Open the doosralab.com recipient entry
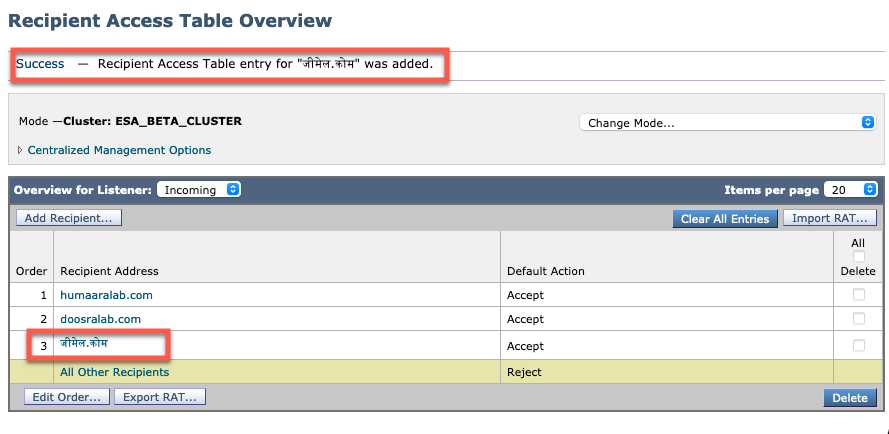 click(x=100, y=319)
